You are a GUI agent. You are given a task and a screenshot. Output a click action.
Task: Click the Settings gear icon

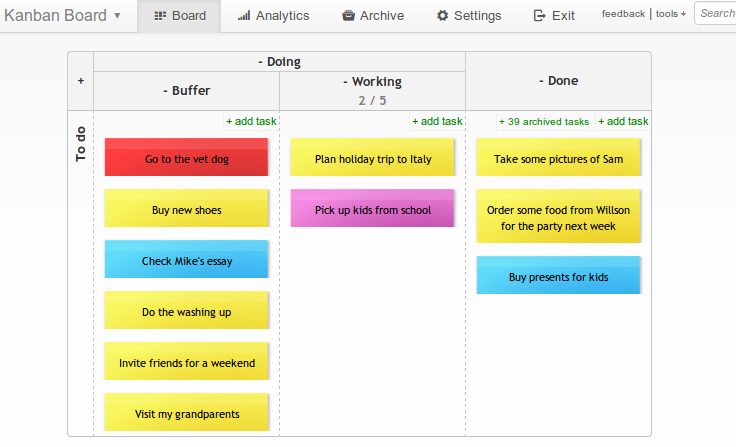click(x=442, y=16)
